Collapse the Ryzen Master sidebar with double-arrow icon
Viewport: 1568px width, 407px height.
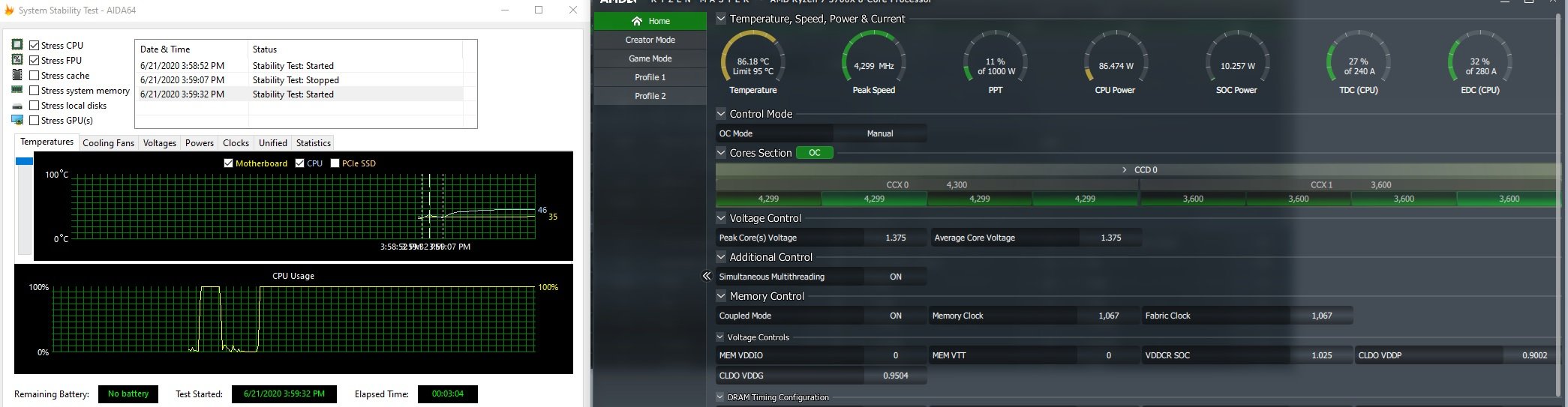click(706, 277)
